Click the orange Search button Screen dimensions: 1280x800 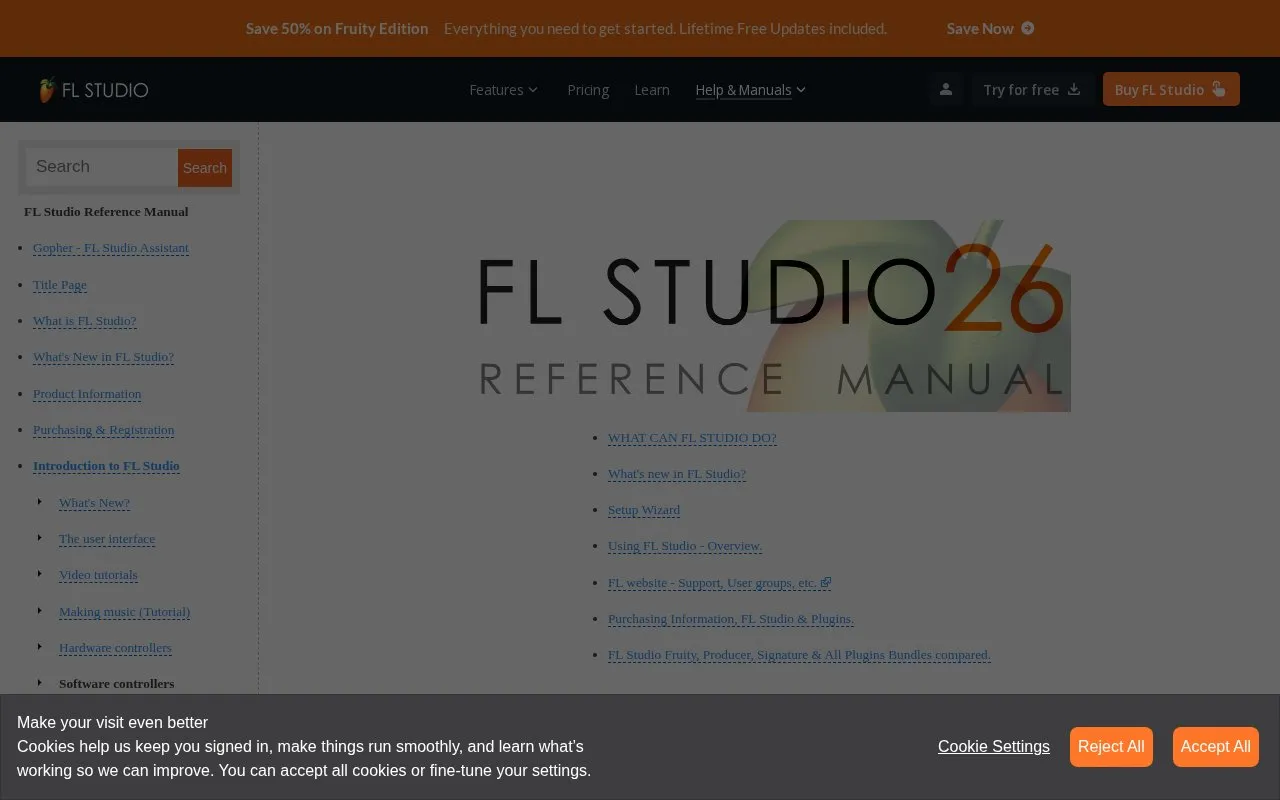(205, 168)
